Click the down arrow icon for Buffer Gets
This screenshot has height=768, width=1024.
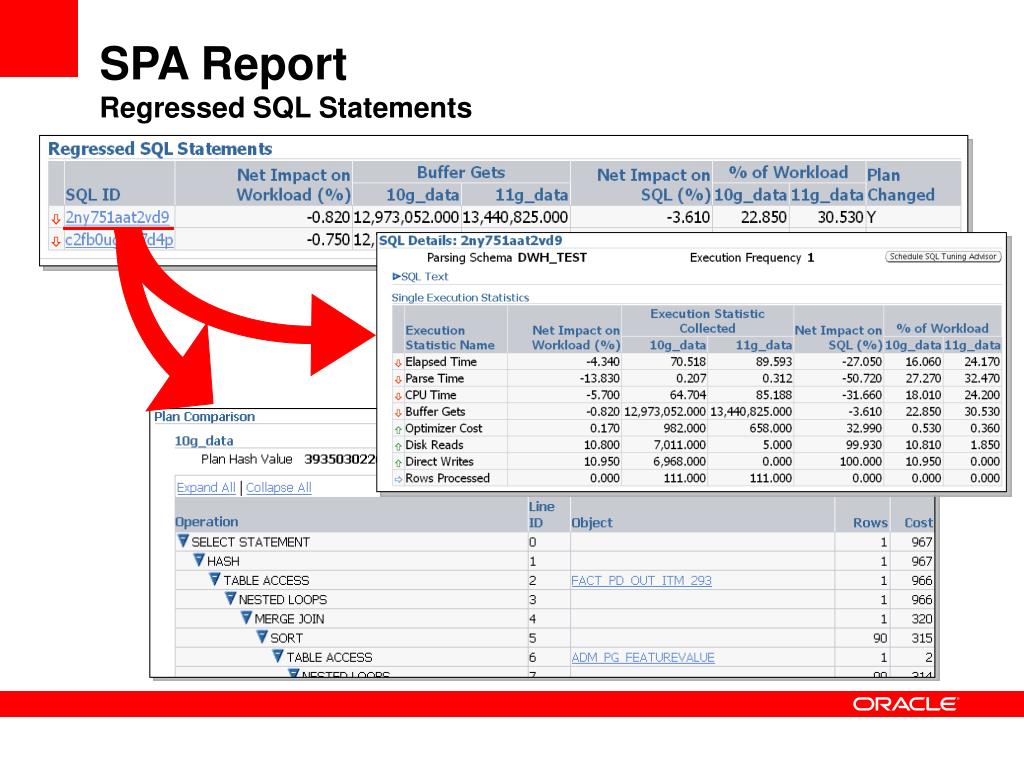(398, 413)
